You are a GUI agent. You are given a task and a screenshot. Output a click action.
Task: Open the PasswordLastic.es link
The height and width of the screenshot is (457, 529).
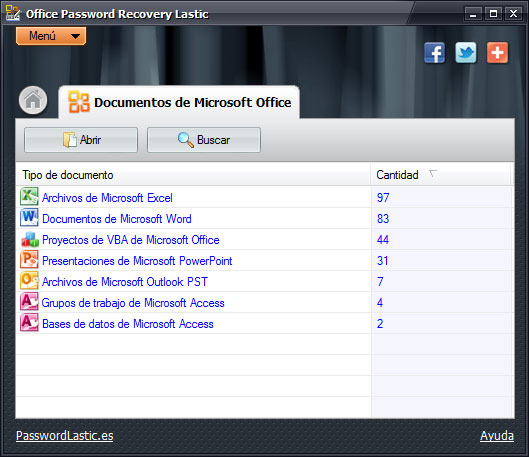pos(64,436)
